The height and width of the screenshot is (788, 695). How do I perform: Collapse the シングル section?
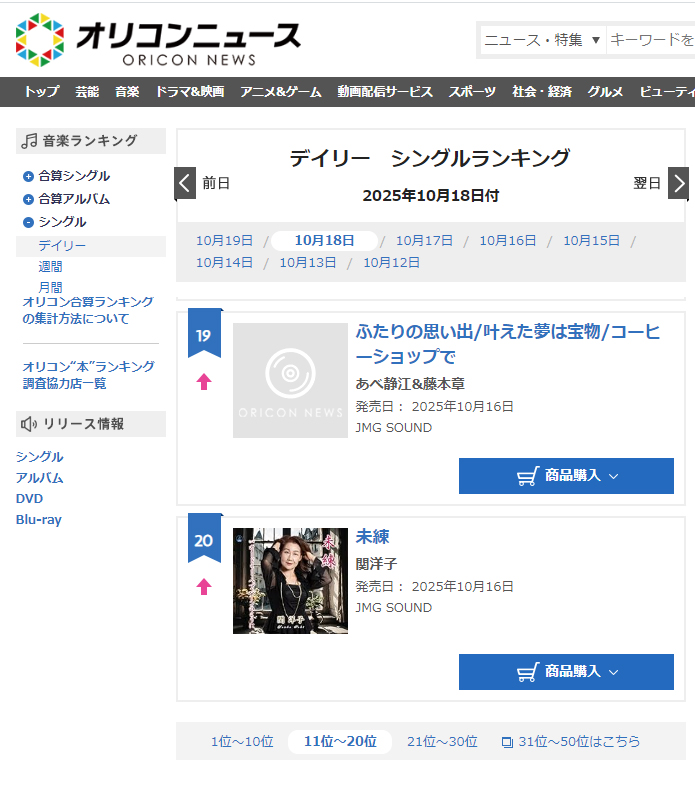[x=28, y=222]
